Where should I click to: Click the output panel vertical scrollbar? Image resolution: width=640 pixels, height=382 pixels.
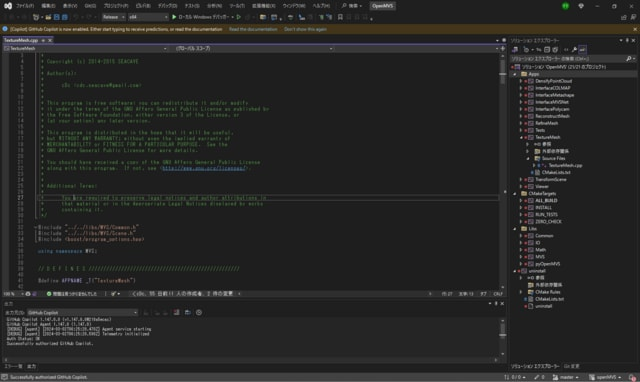tap(502, 337)
